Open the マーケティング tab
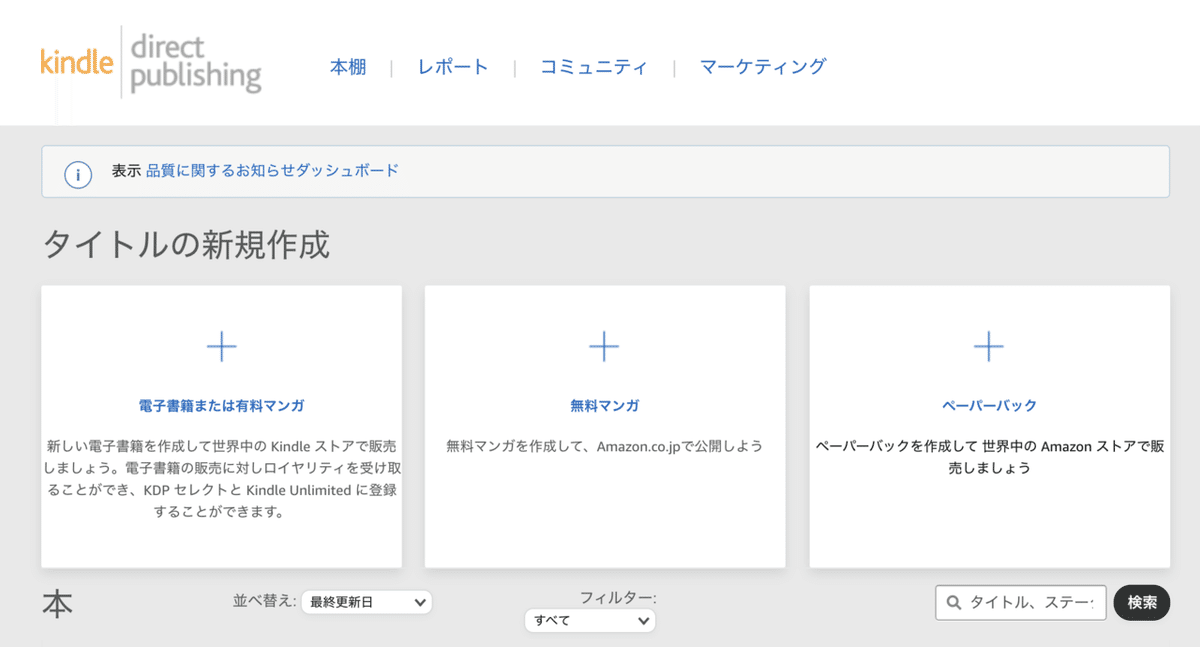 click(763, 67)
